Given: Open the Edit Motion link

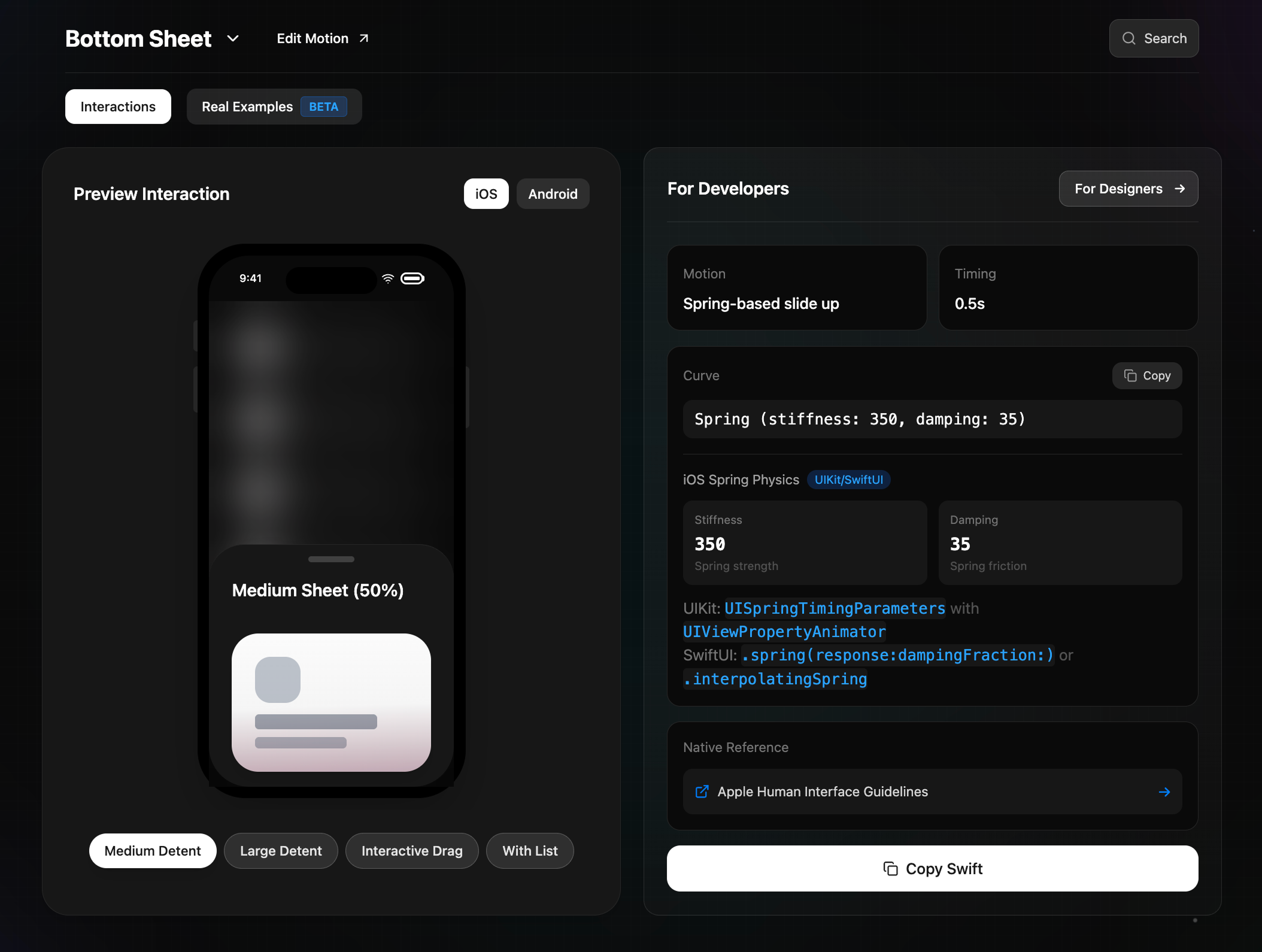Looking at the screenshot, I should 322,38.
